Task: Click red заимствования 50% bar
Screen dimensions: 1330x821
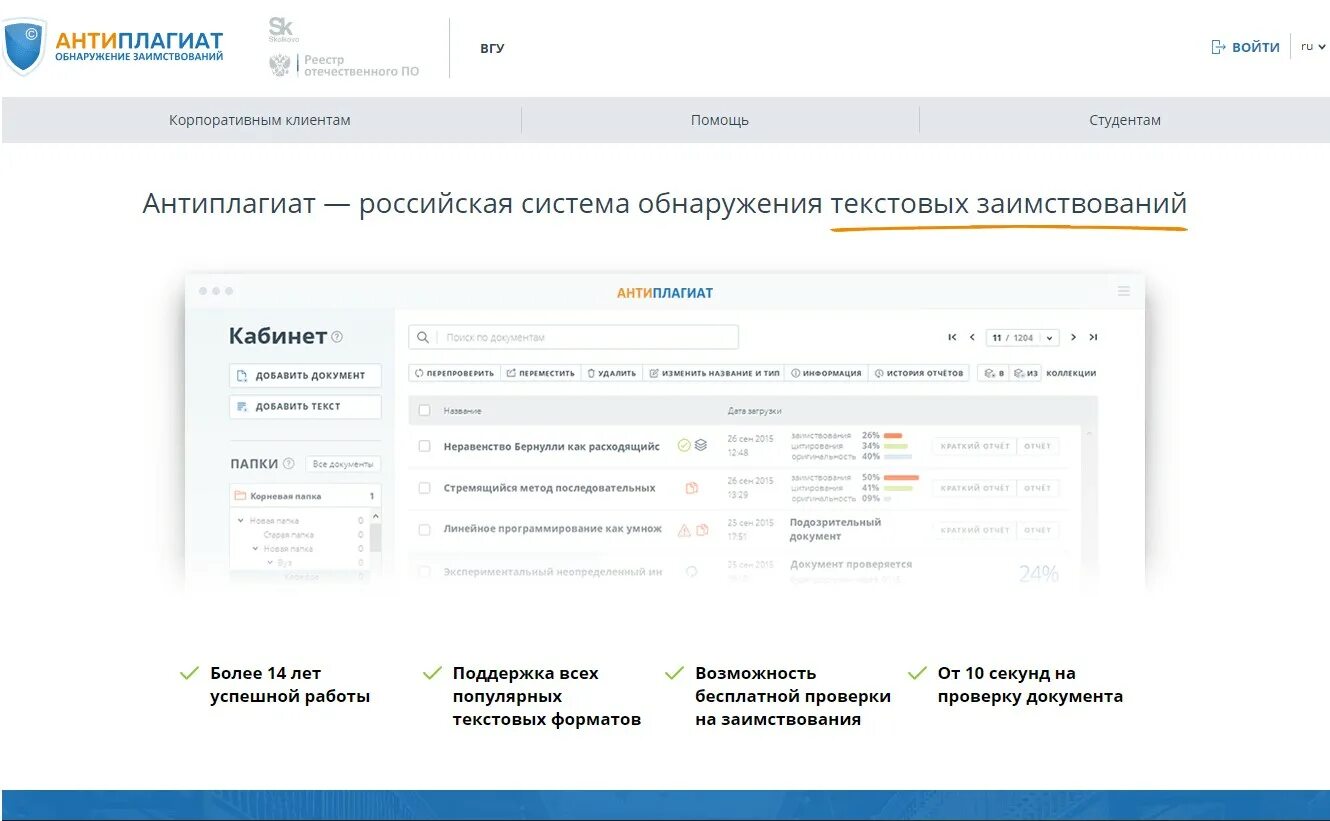Action: (x=901, y=478)
